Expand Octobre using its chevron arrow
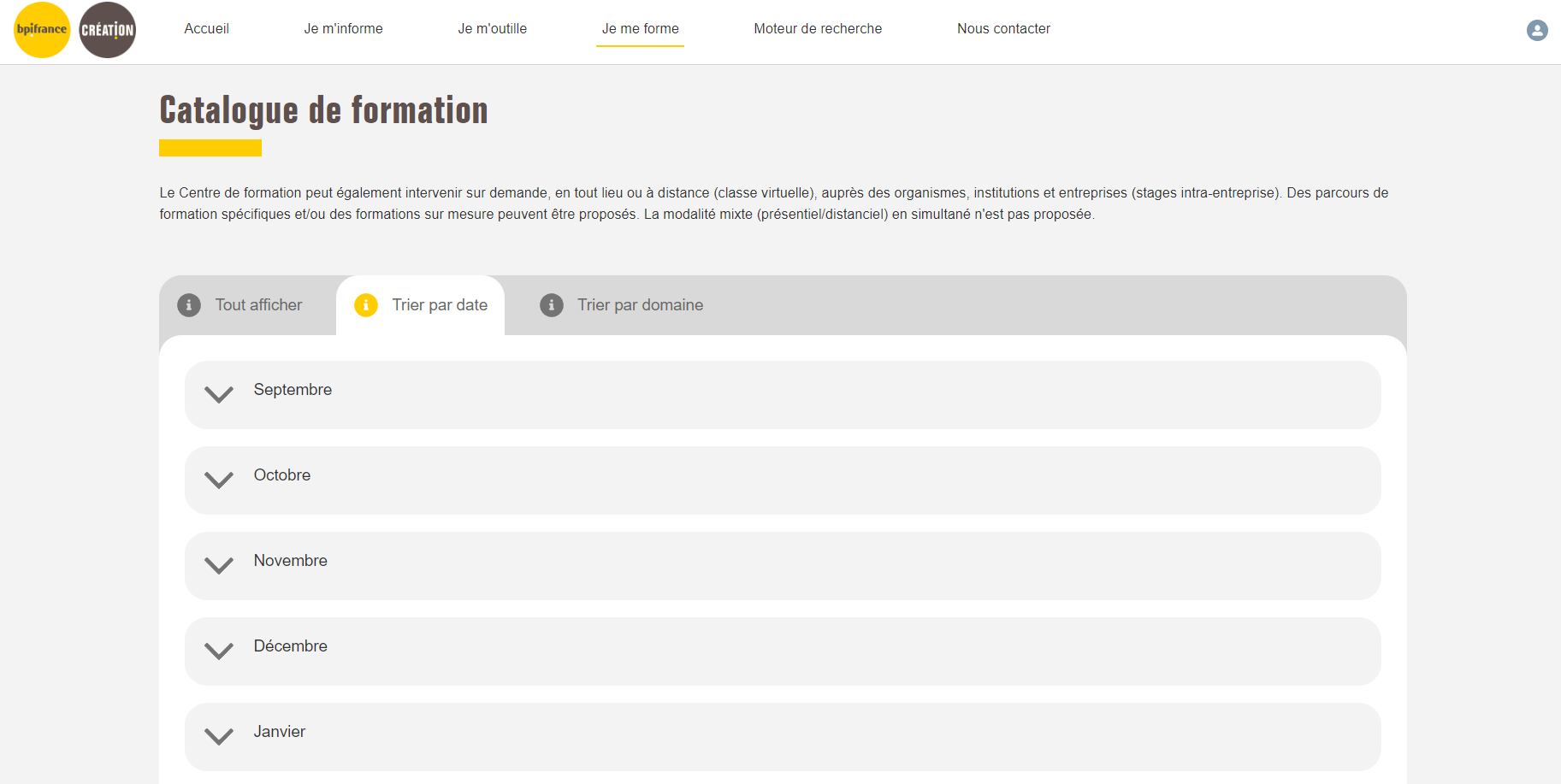This screenshot has width=1561, height=784. [219, 480]
